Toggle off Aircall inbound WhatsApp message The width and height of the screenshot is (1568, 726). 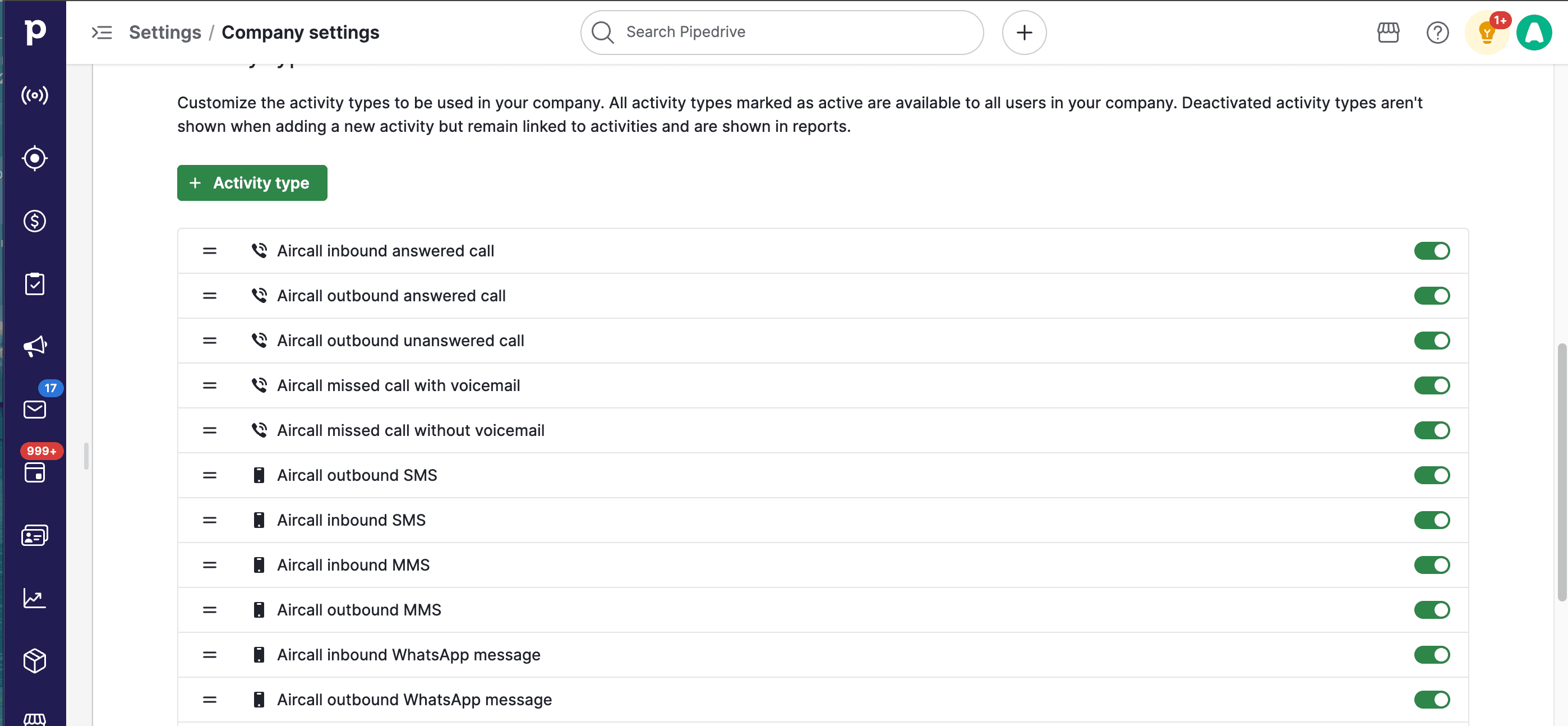click(x=1431, y=655)
